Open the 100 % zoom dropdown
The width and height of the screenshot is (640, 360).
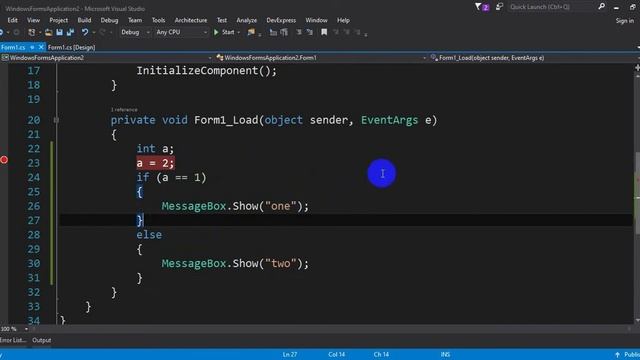26,329
